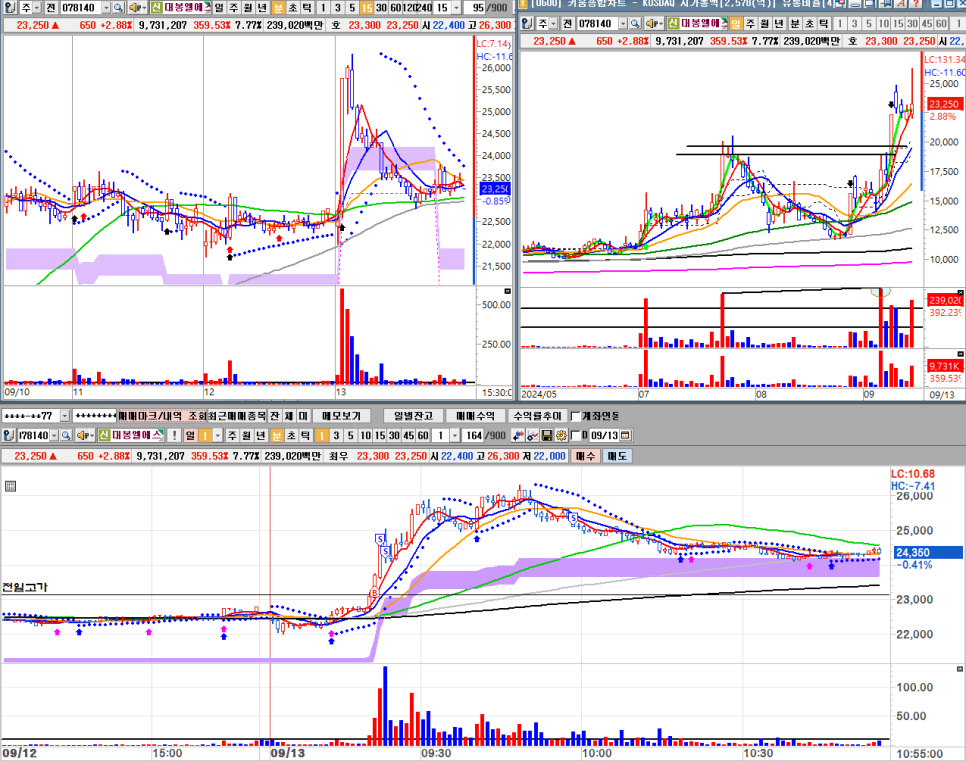Open chart settings gear in the bottom toolbar
The image size is (966, 761).
point(561,436)
